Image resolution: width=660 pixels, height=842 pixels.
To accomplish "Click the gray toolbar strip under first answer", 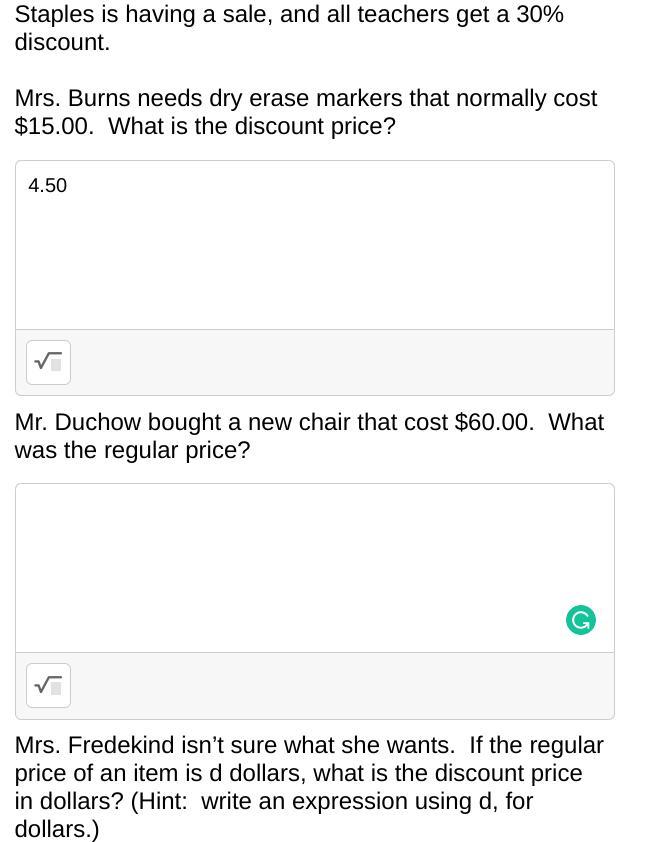I will click(x=340, y=362).
